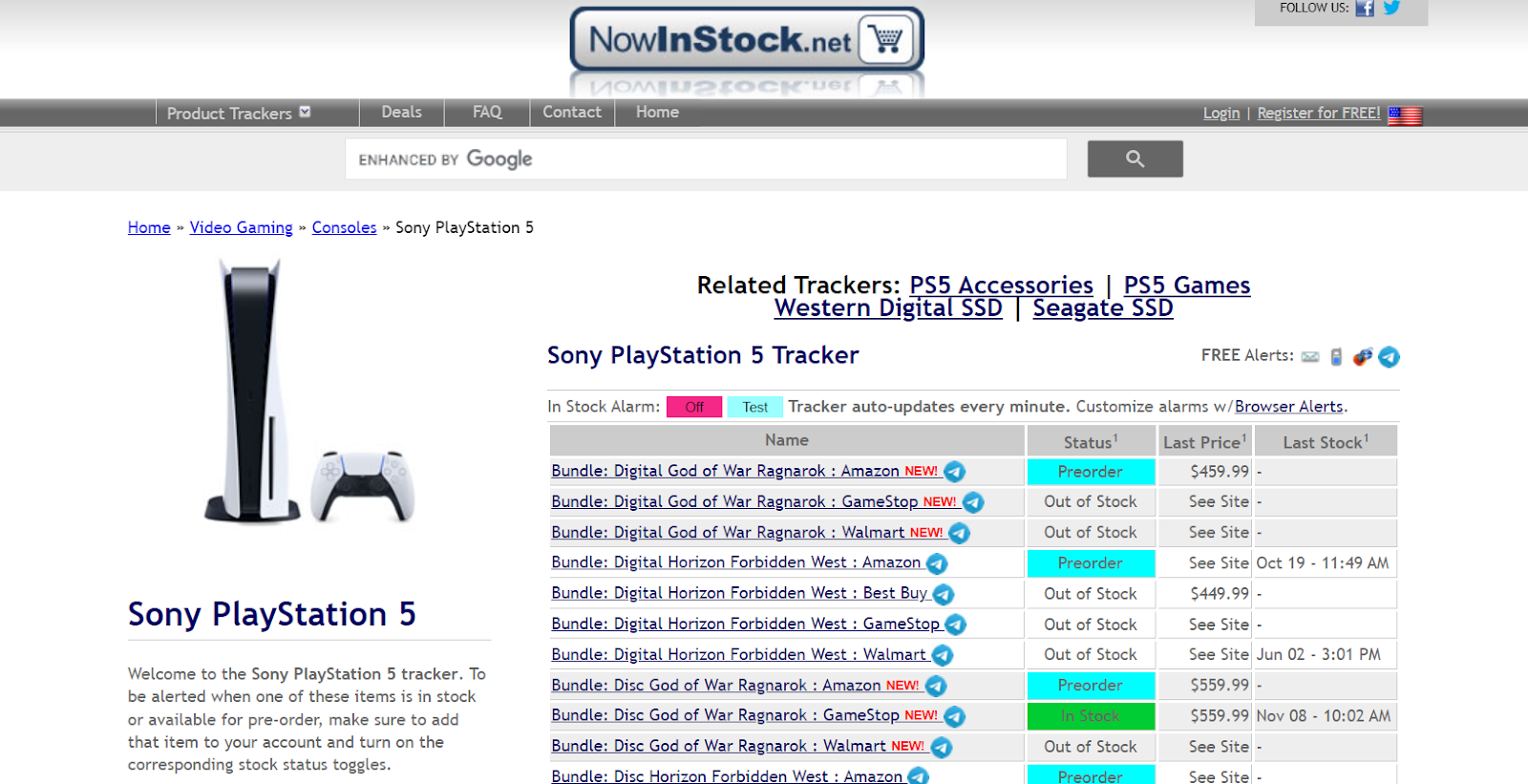
Task: Click Consoles breadcrumb link
Action: click(344, 227)
